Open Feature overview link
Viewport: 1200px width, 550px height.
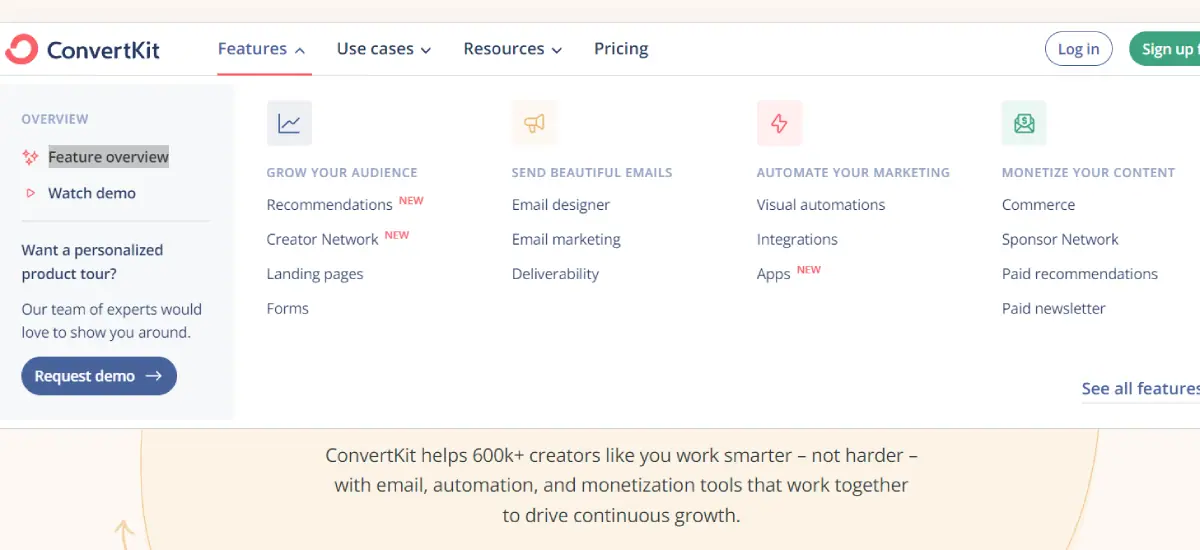pos(109,157)
